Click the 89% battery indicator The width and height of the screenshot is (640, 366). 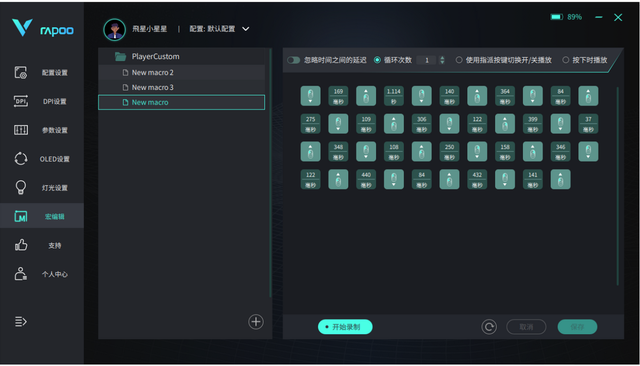pos(566,17)
